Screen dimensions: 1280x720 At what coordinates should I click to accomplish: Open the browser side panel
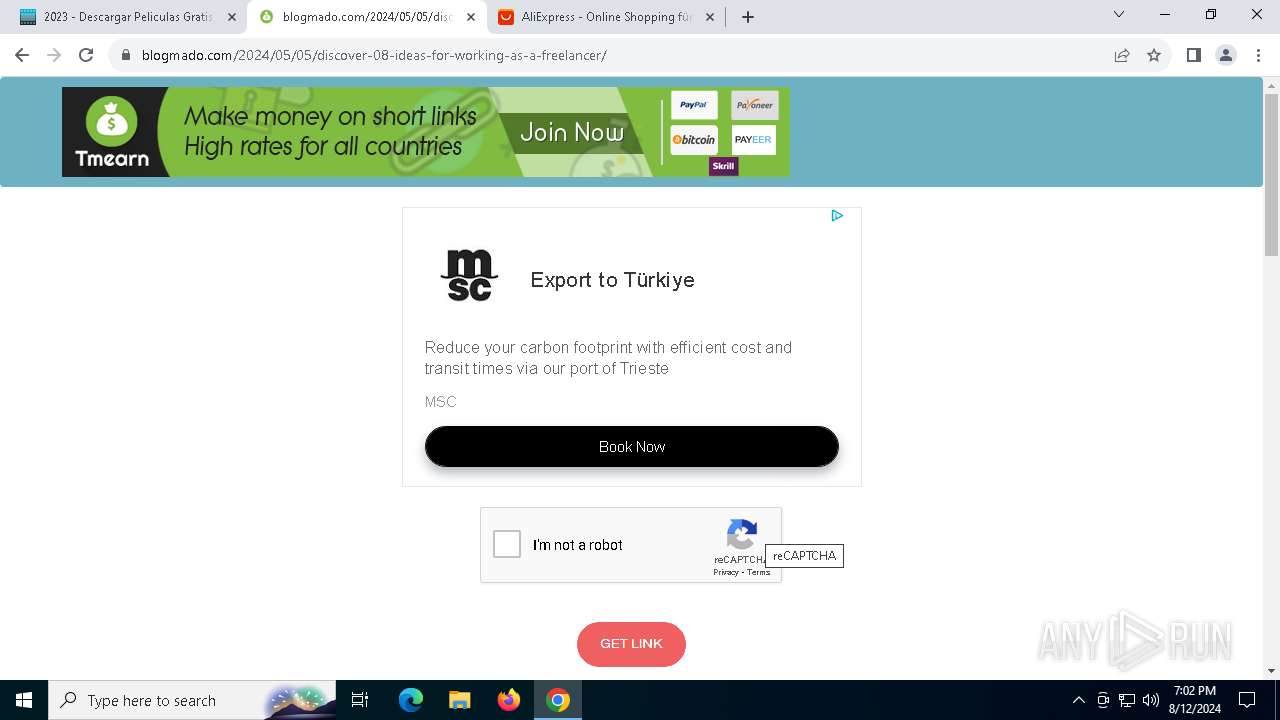pos(1193,55)
